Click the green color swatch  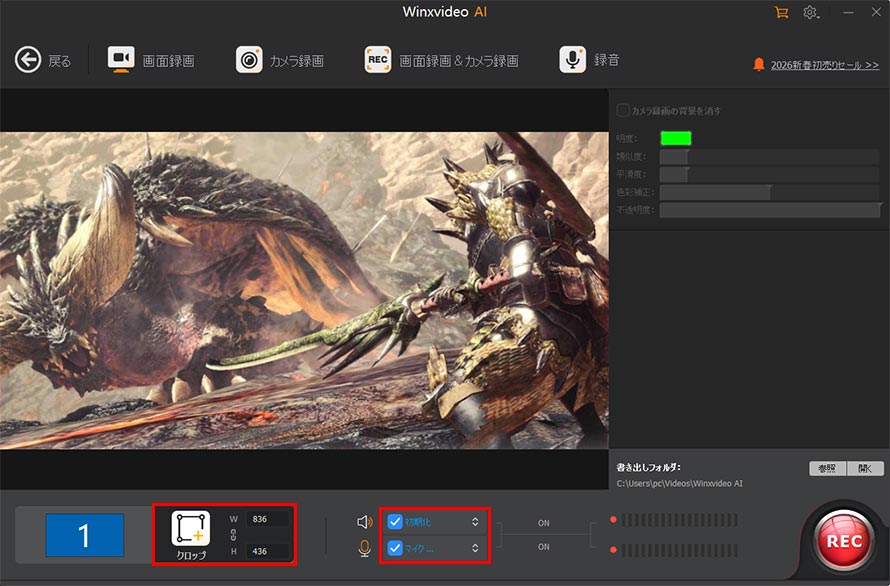tap(675, 138)
